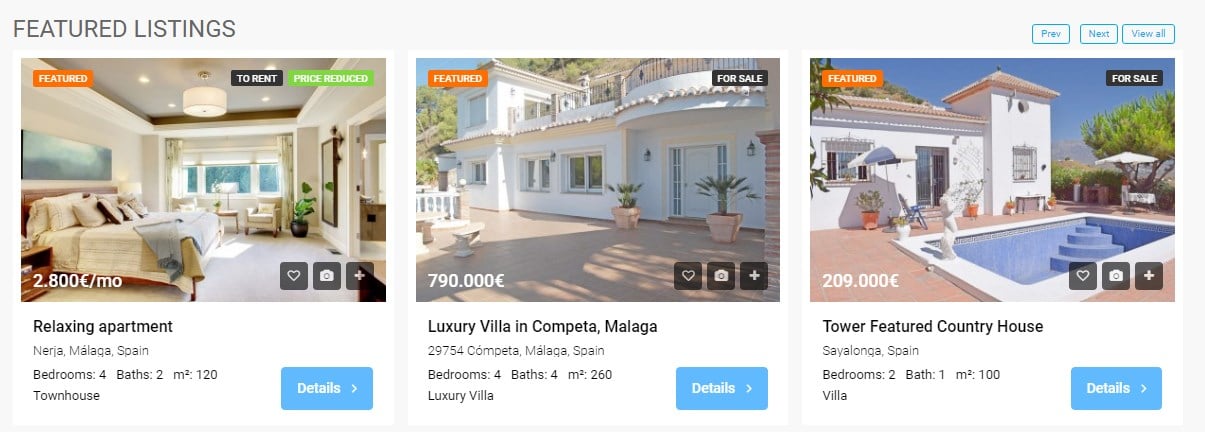Open Details for Relaxing apartment
Screen dimensions: 1205x432
(327, 388)
